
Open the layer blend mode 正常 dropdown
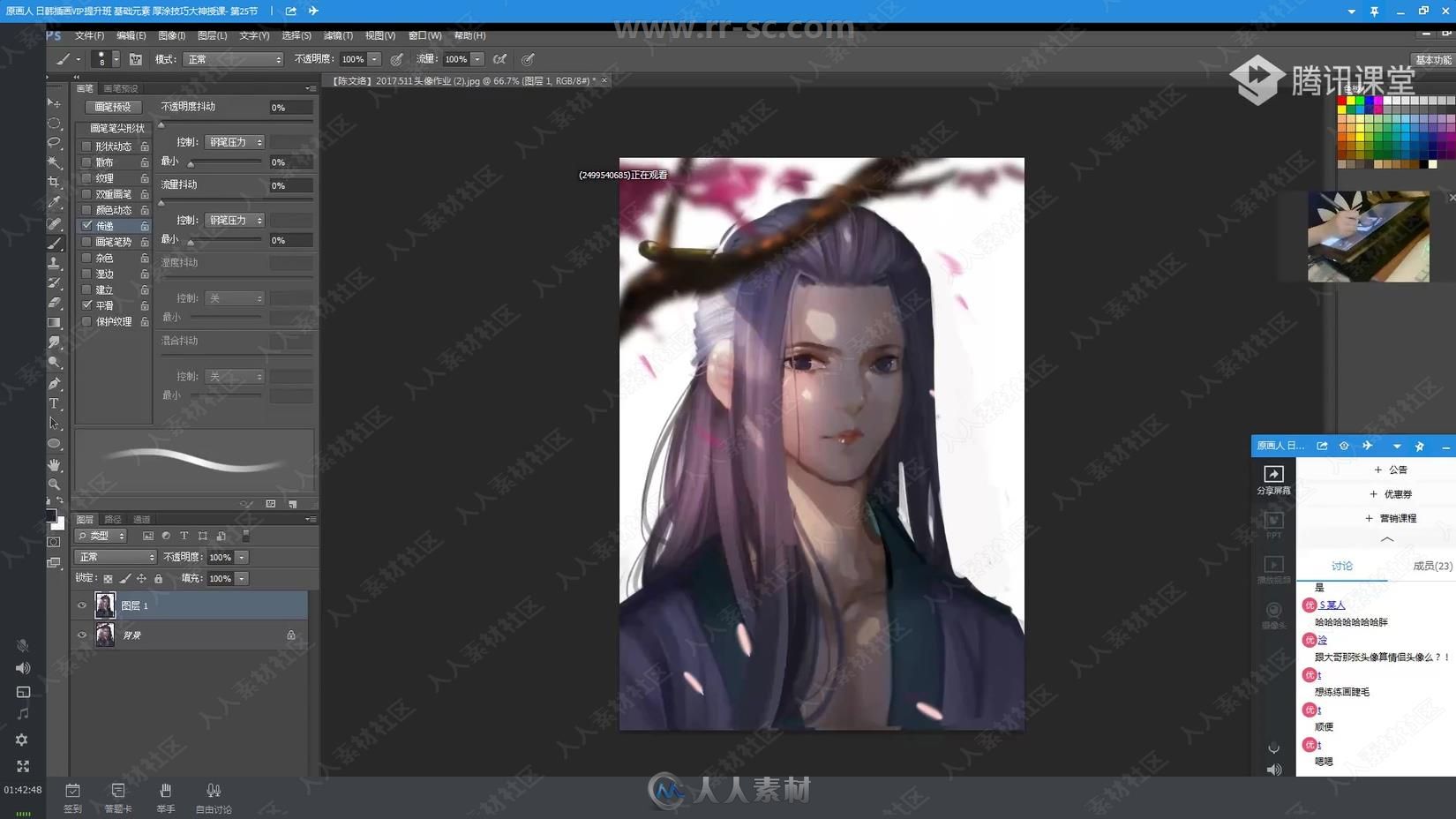(x=116, y=557)
